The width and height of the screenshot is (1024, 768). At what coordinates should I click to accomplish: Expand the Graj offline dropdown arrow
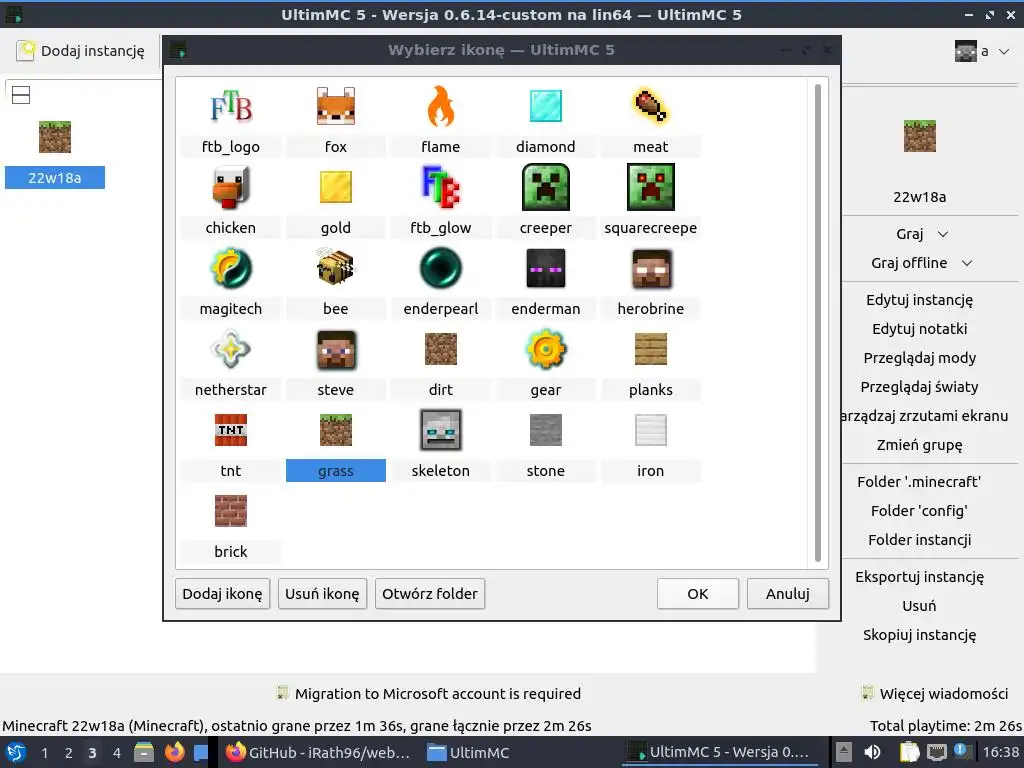[x=967, y=263]
